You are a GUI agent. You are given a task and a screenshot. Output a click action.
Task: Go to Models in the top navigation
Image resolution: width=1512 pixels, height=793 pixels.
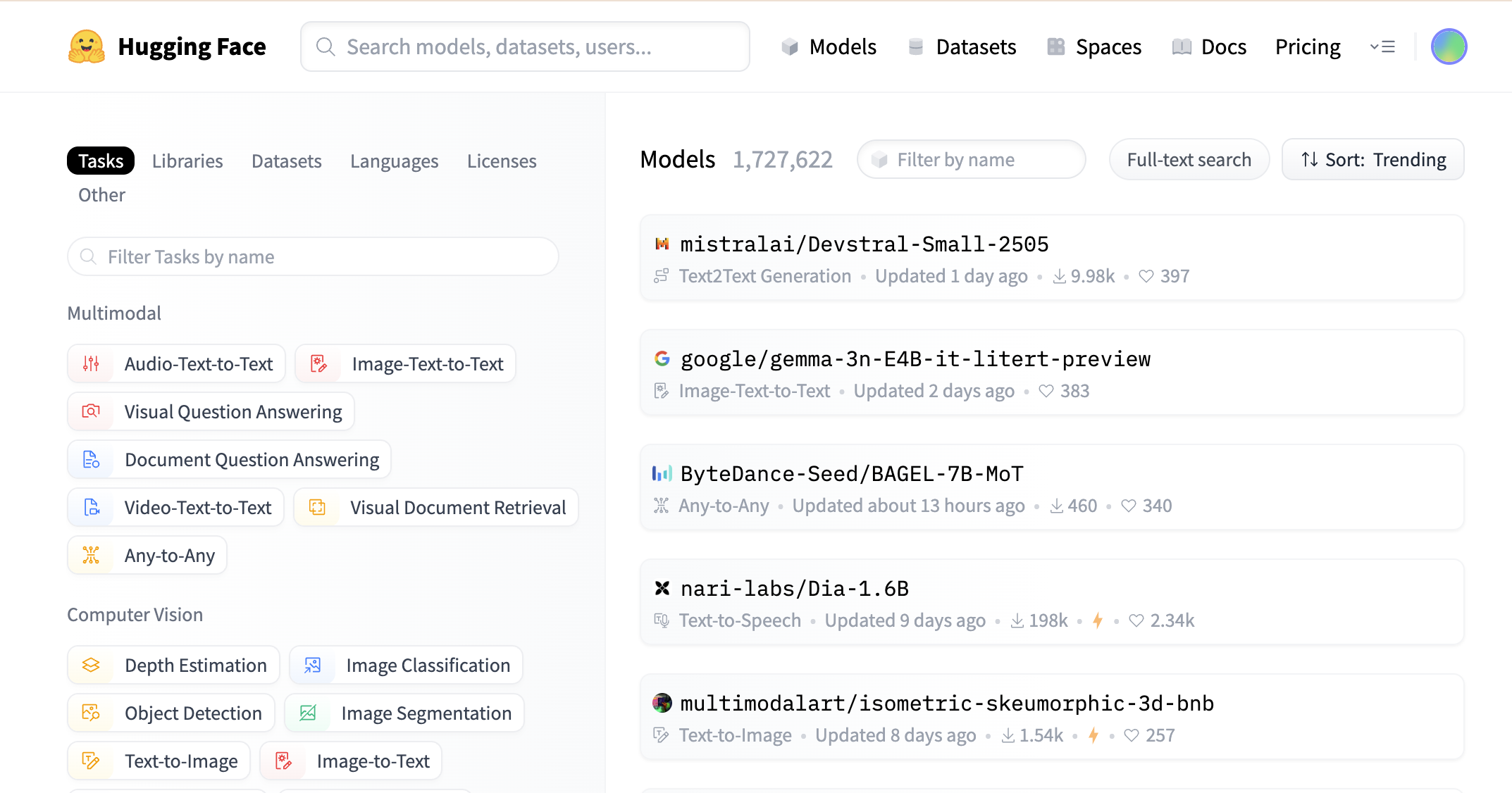click(829, 46)
